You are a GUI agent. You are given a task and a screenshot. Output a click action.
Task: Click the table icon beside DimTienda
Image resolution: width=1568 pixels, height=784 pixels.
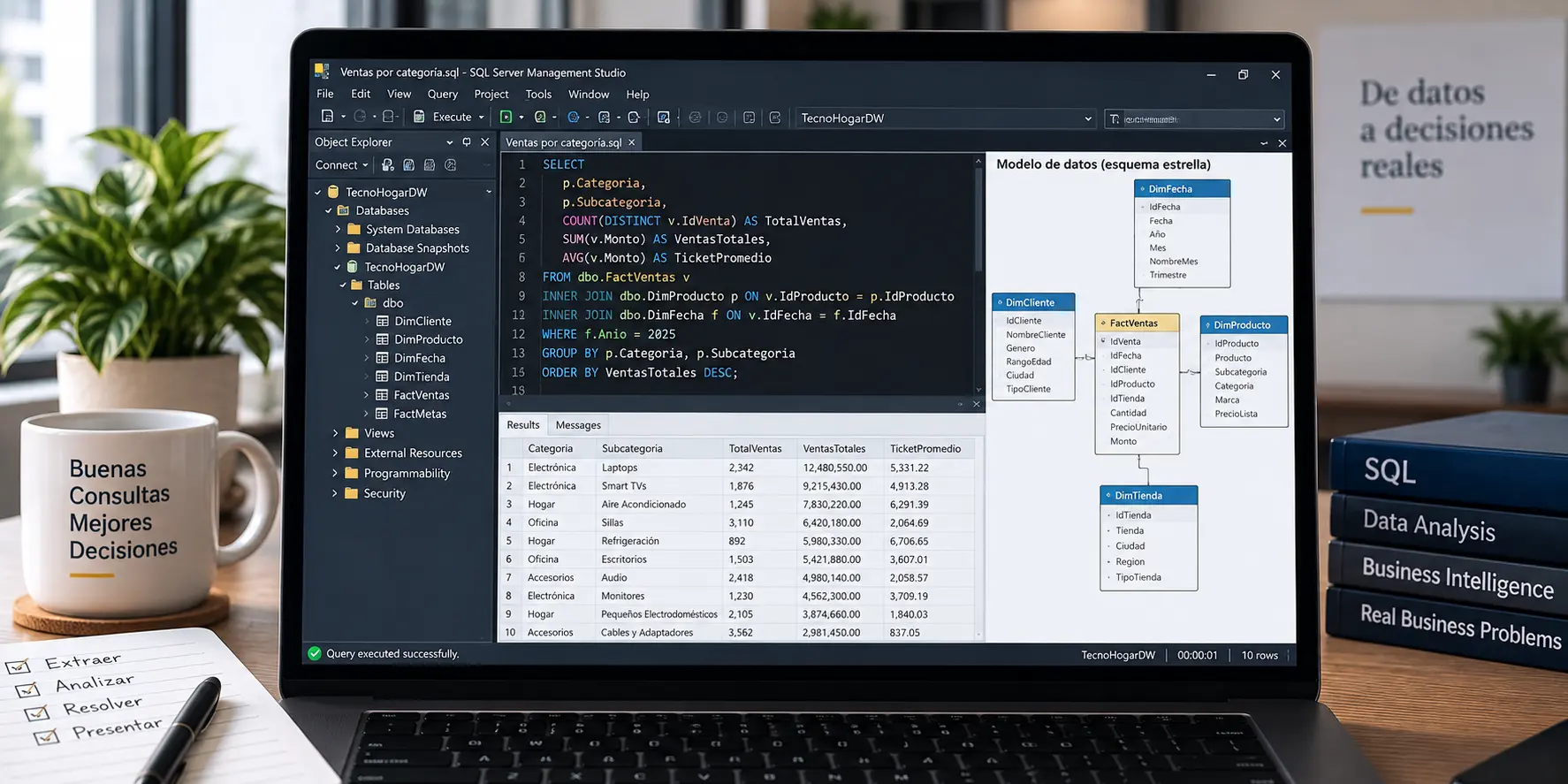[x=383, y=377]
